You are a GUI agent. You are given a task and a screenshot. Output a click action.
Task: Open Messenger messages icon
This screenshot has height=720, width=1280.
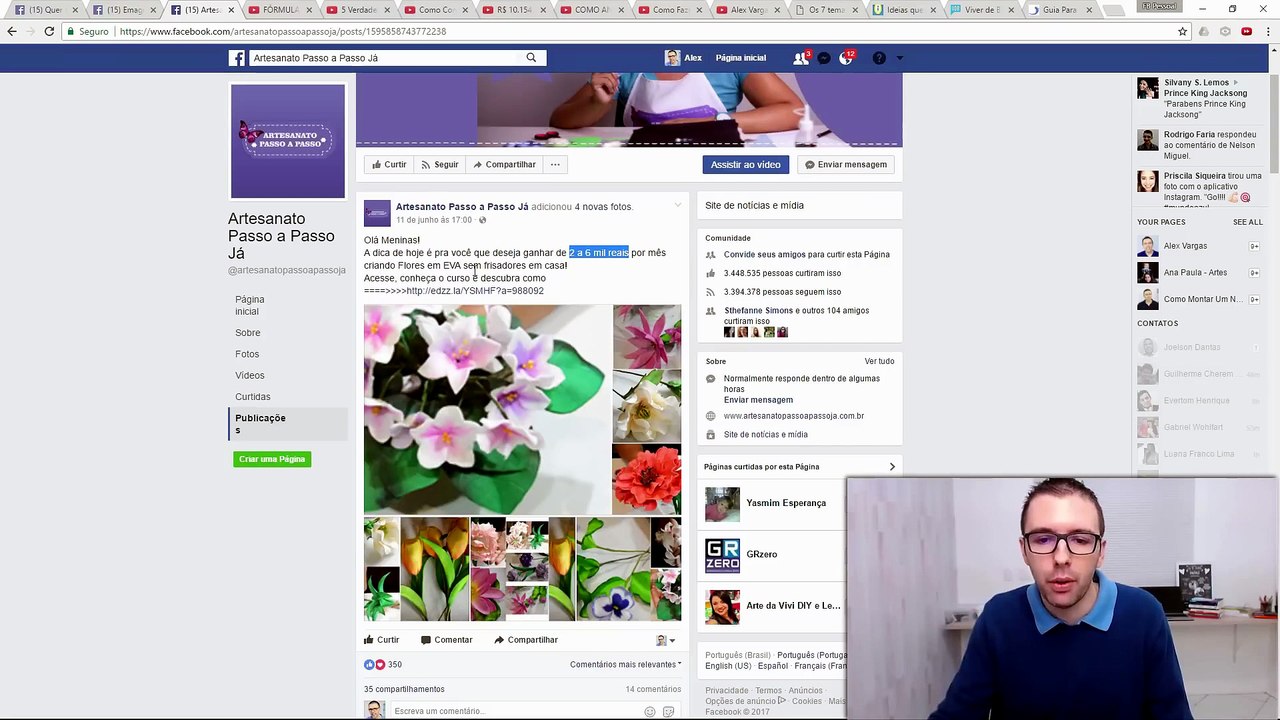point(824,58)
